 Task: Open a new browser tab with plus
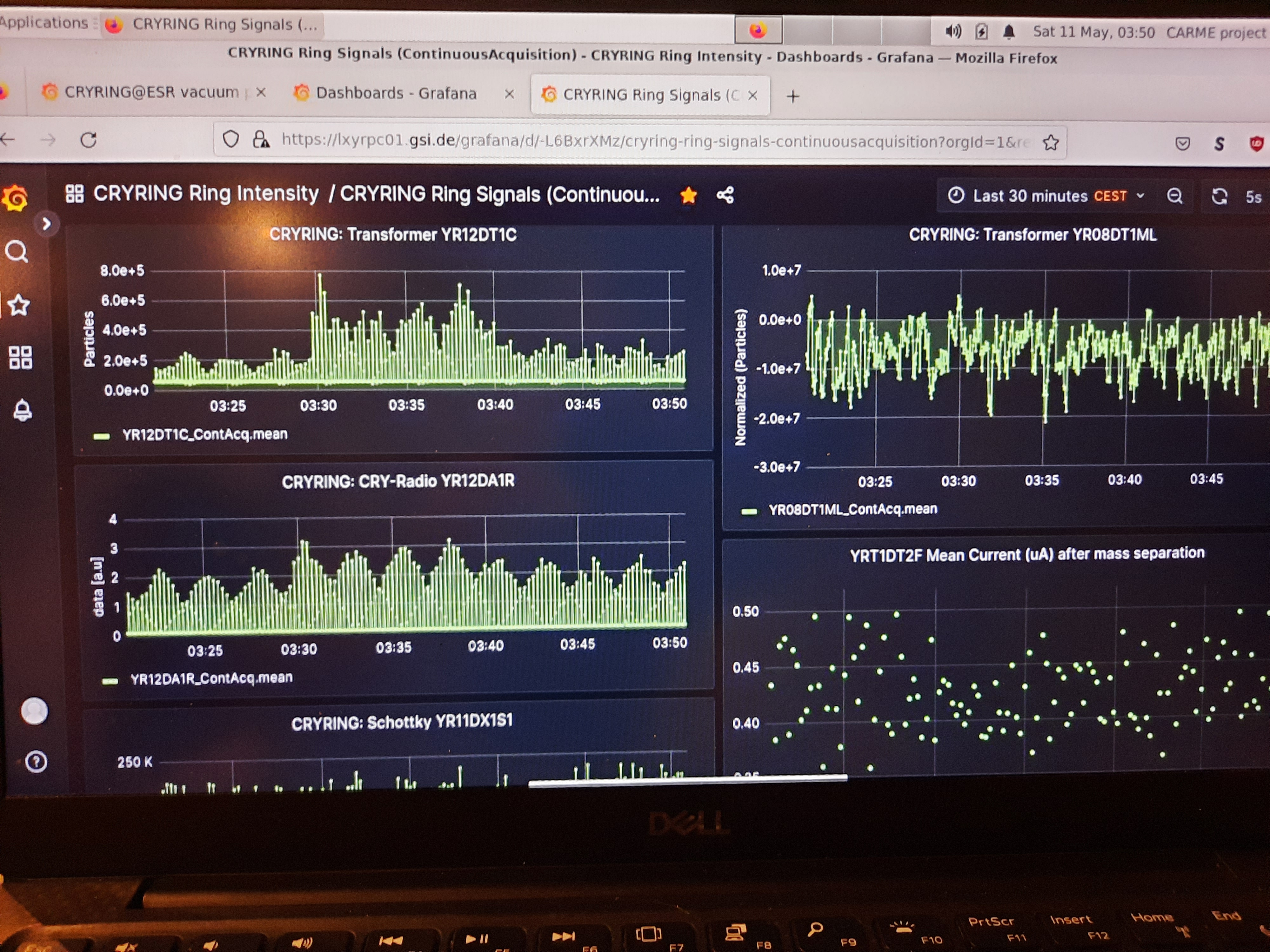(793, 96)
